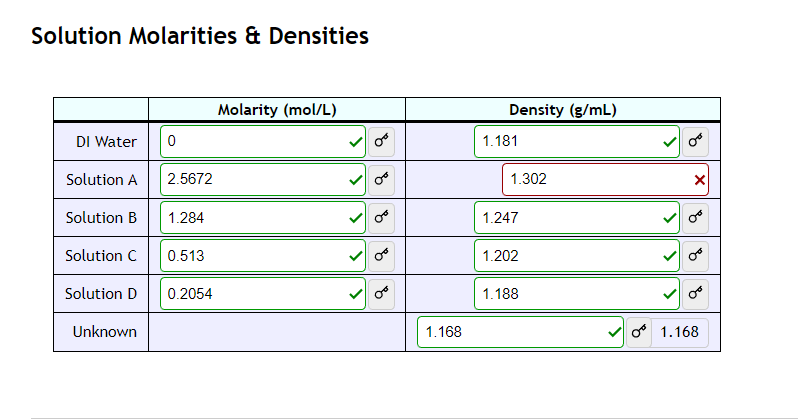Click the key icon beside DI Water density

(x=695, y=141)
